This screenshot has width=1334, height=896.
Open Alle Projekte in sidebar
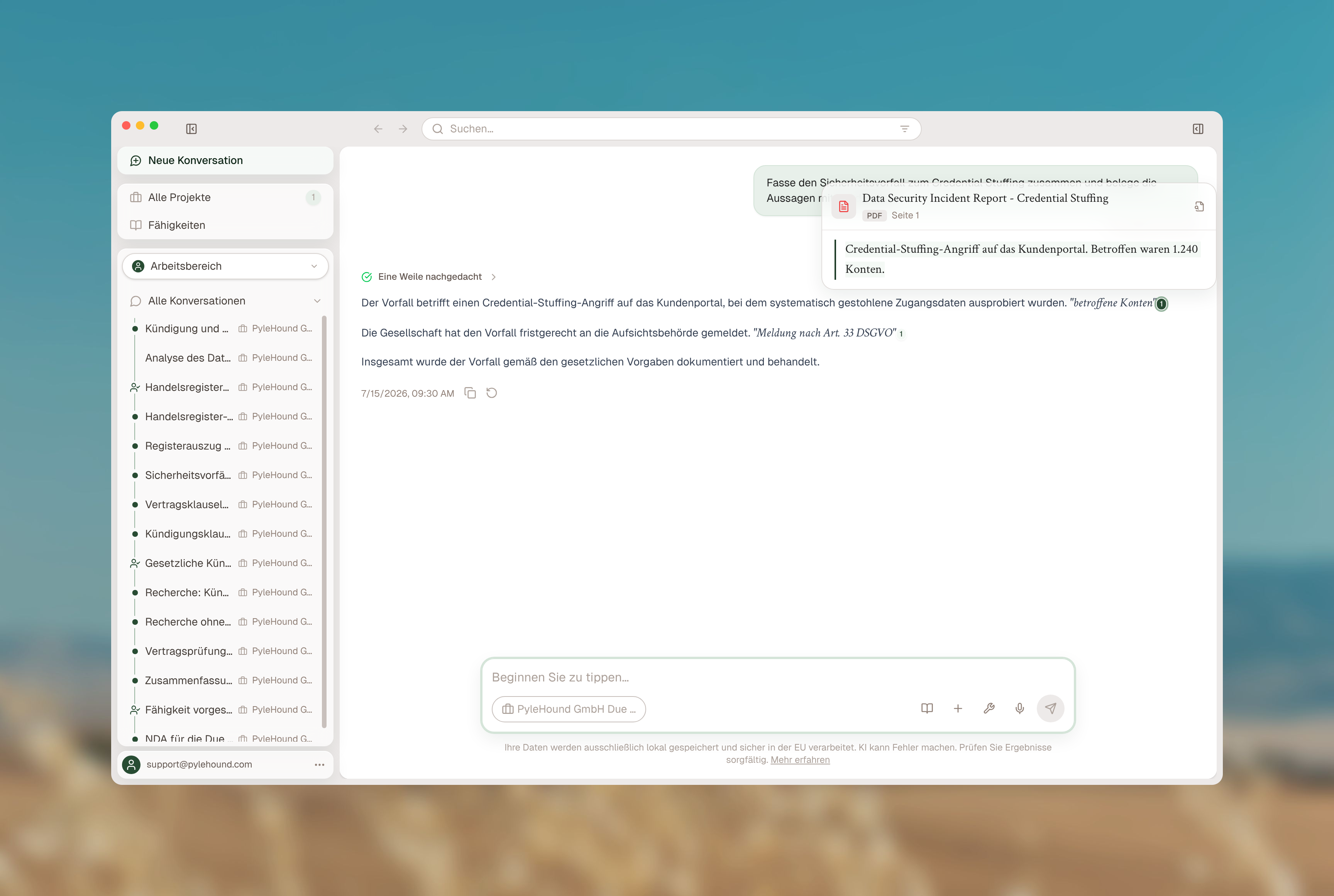click(225, 198)
